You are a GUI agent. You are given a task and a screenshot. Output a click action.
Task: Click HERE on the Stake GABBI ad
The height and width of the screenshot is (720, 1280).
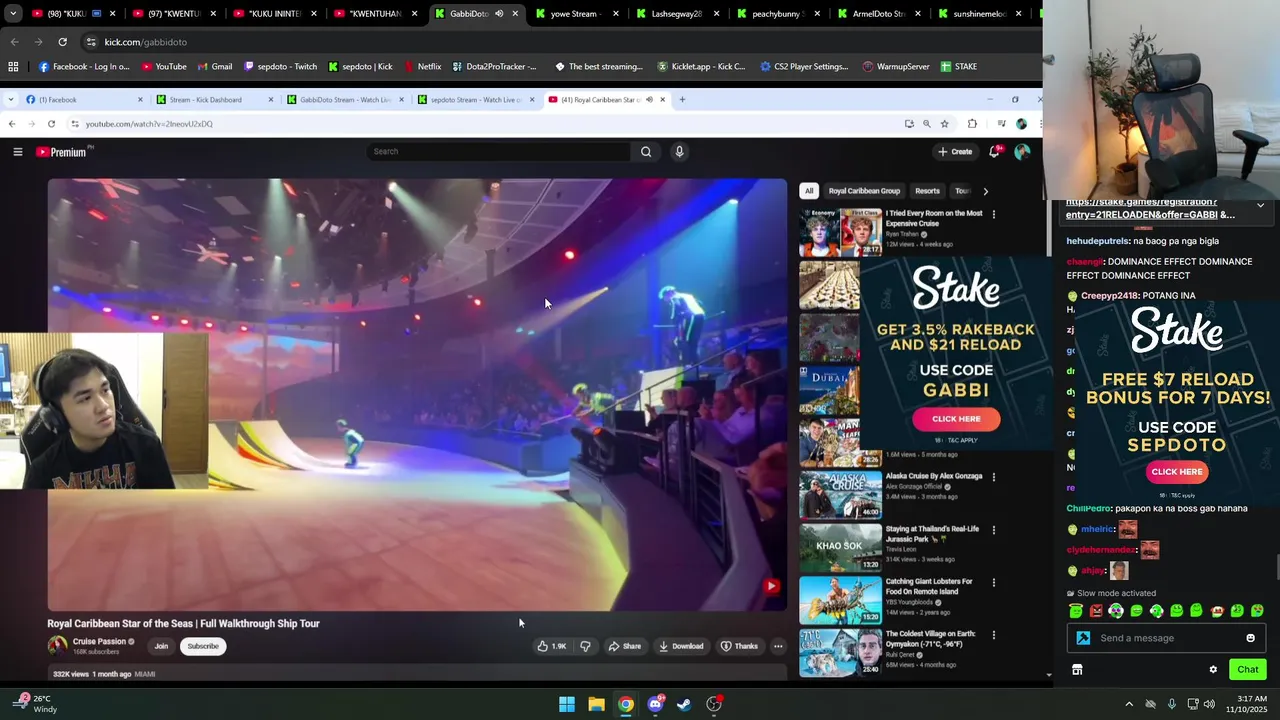956,419
